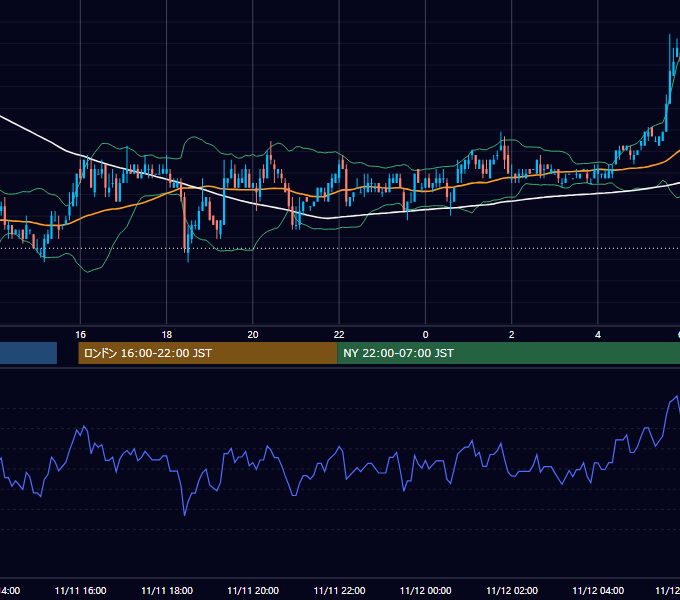Viewport: 680px width, 600px height.
Task: Click the 11/12 04:00 date label
Action: click(598, 590)
